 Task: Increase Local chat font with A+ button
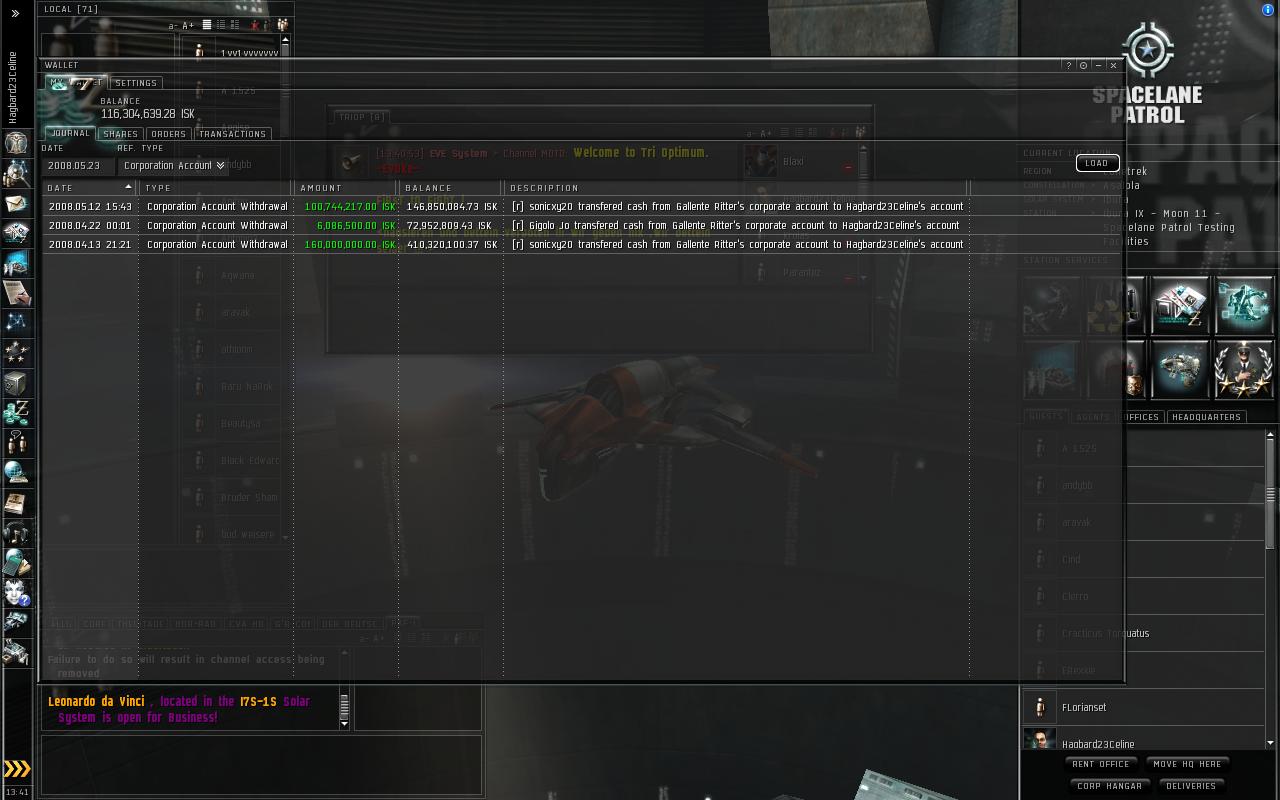coord(188,26)
